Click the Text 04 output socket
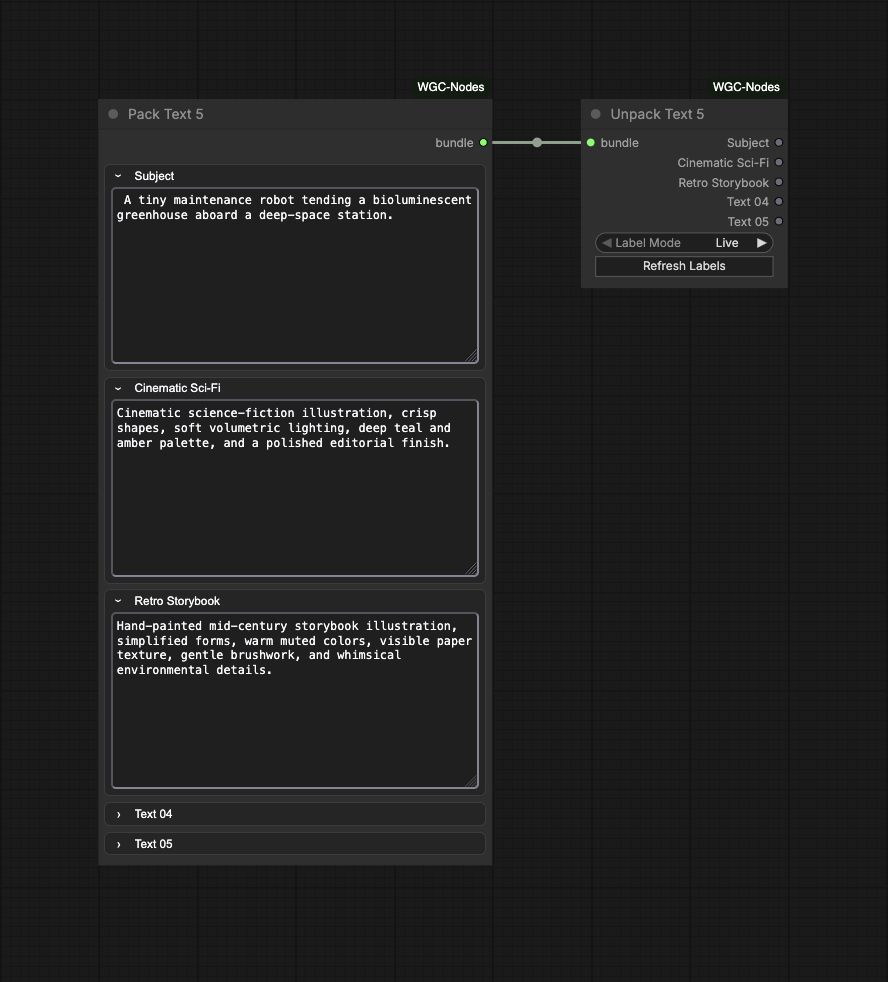 (x=779, y=202)
